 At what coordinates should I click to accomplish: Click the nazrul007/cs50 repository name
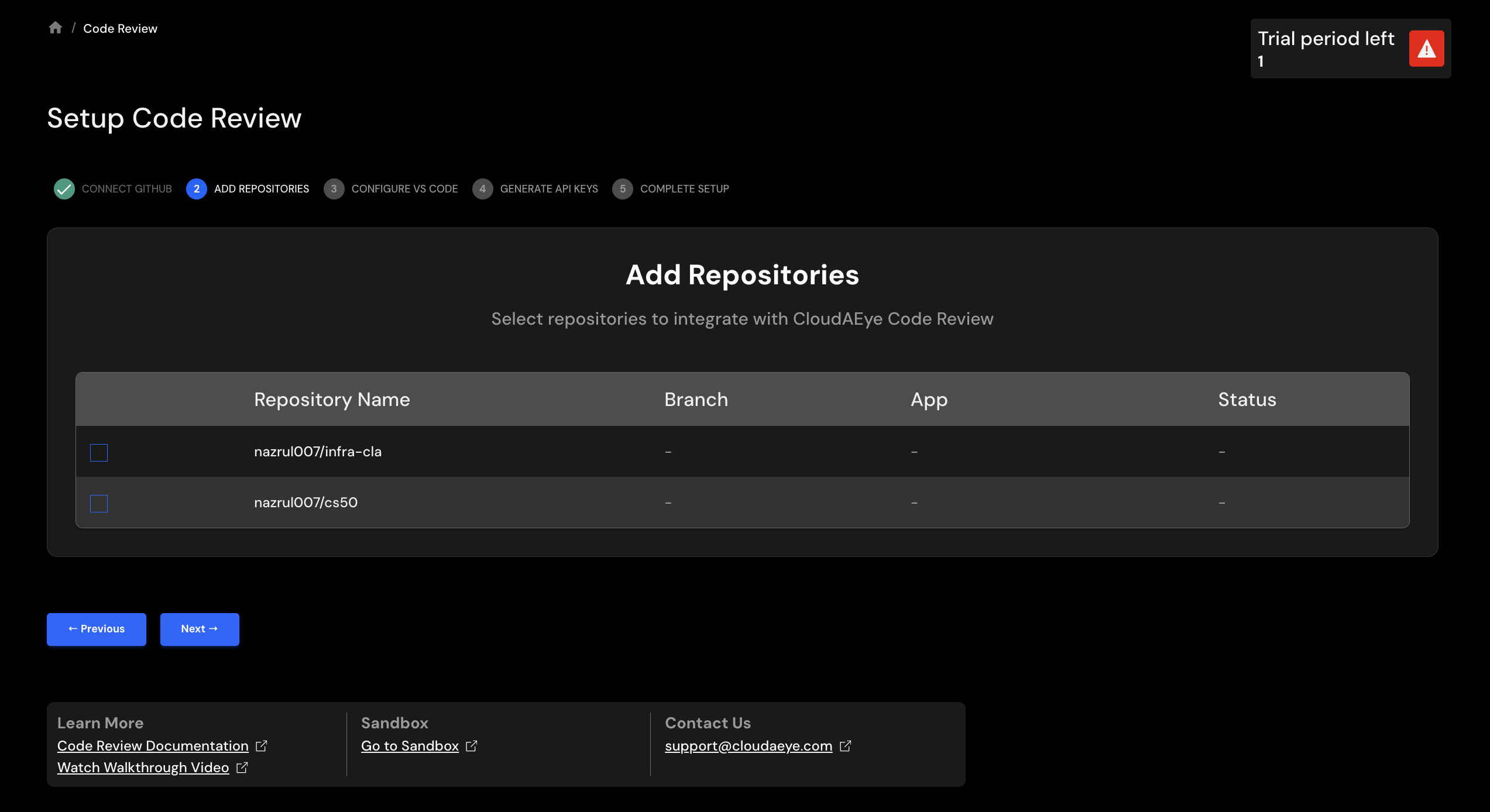point(305,503)
